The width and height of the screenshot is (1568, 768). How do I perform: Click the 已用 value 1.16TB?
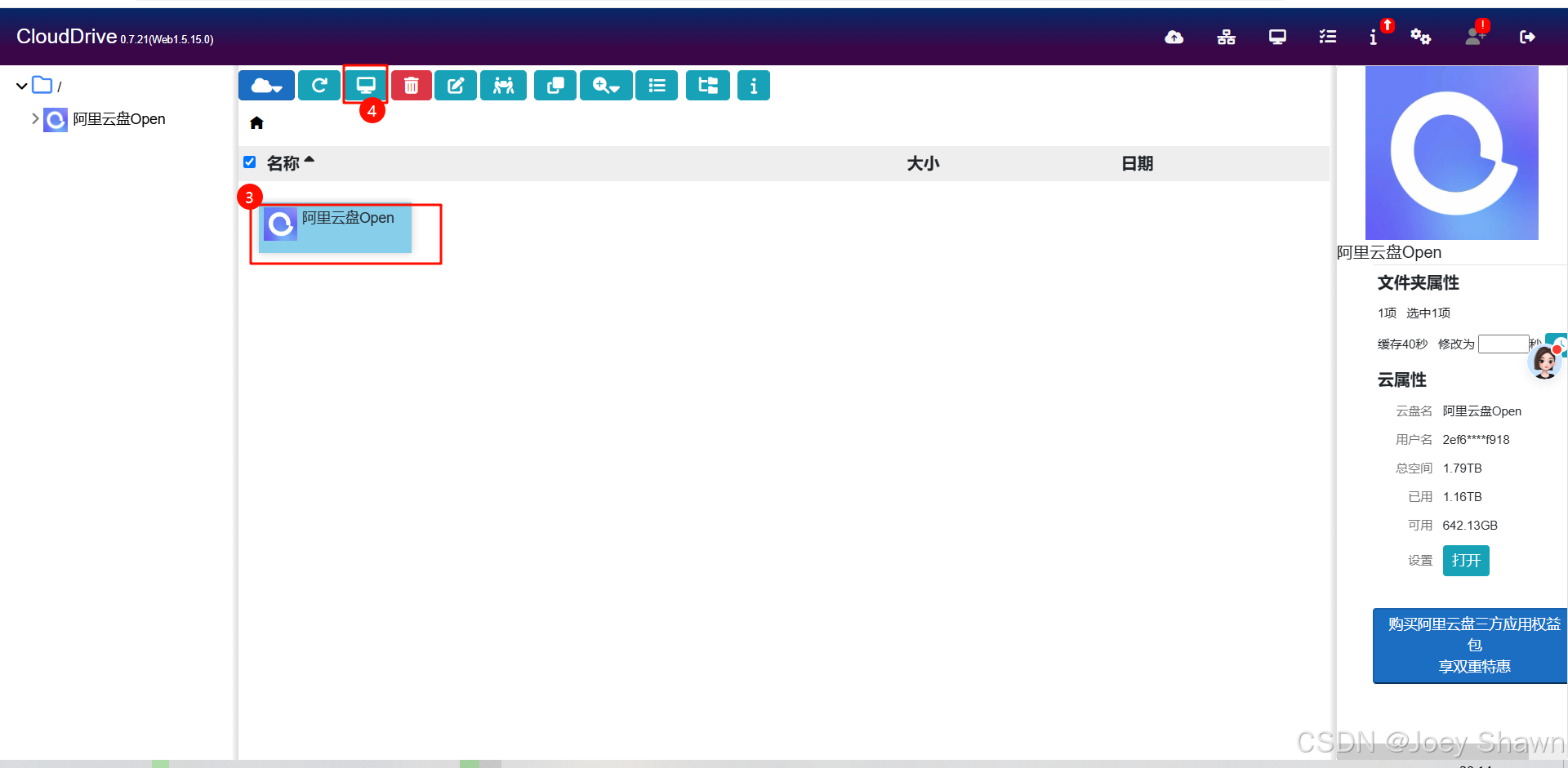[1462, 497]
